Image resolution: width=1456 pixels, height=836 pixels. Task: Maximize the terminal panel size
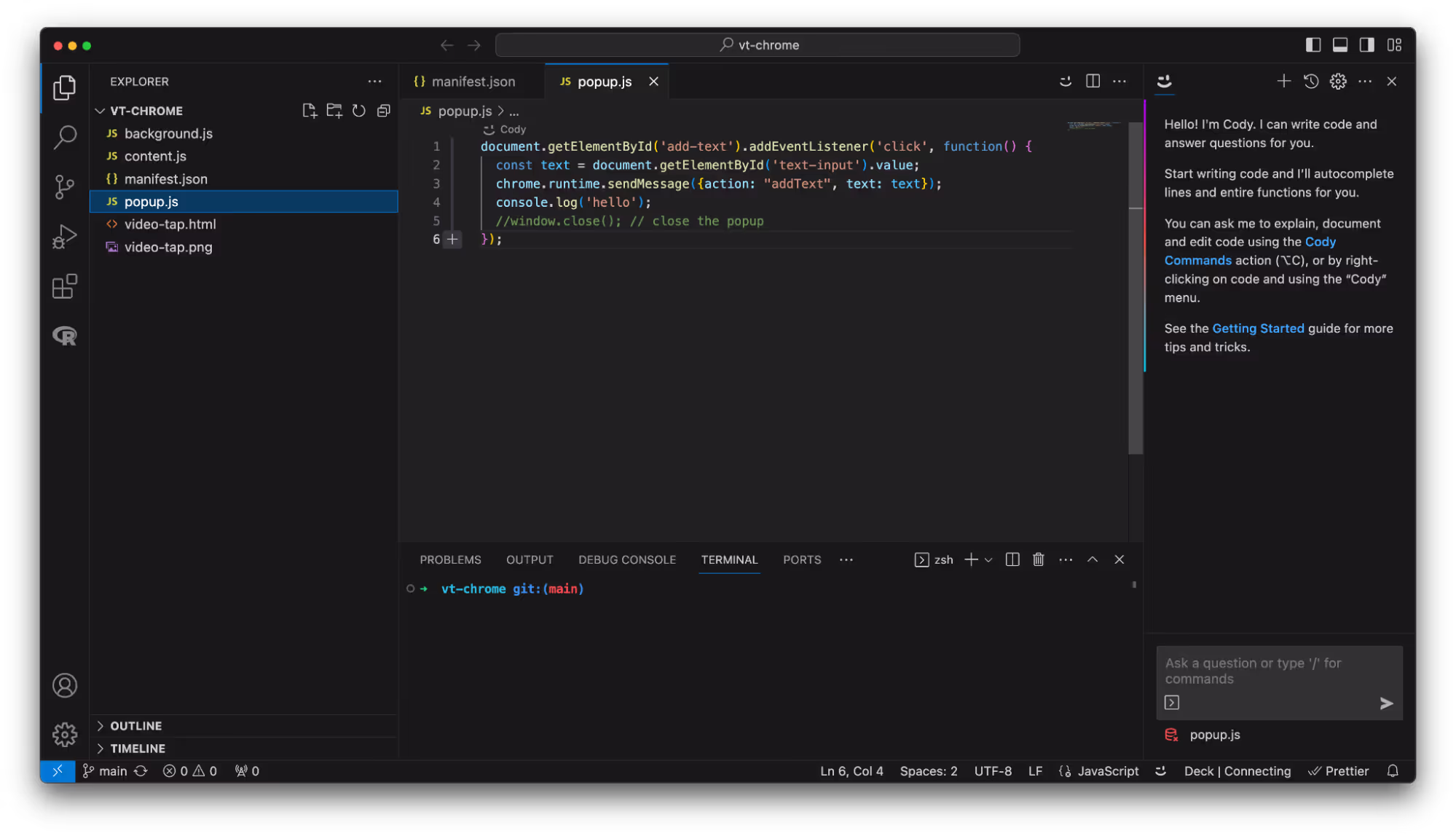(1093, 559)
